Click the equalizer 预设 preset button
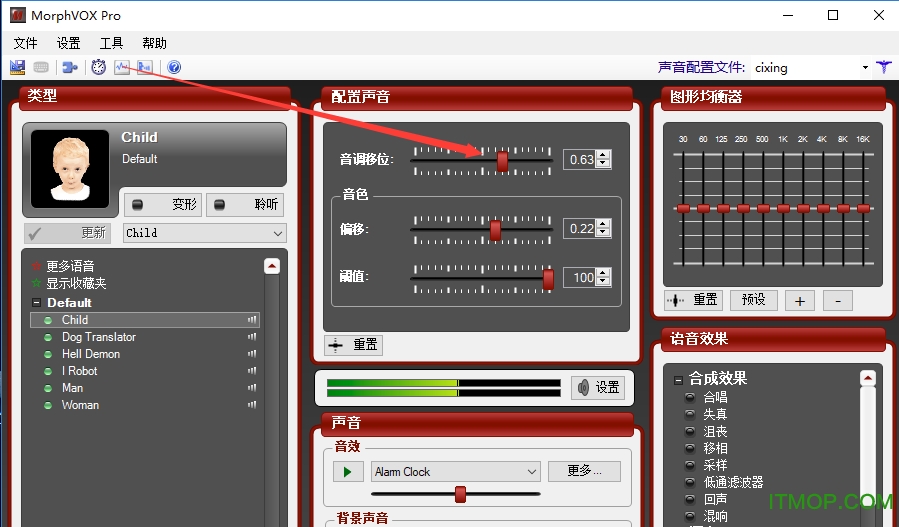The width and height of the screenshot is (899, 527). pyautogui.click(x=753, y=300)
